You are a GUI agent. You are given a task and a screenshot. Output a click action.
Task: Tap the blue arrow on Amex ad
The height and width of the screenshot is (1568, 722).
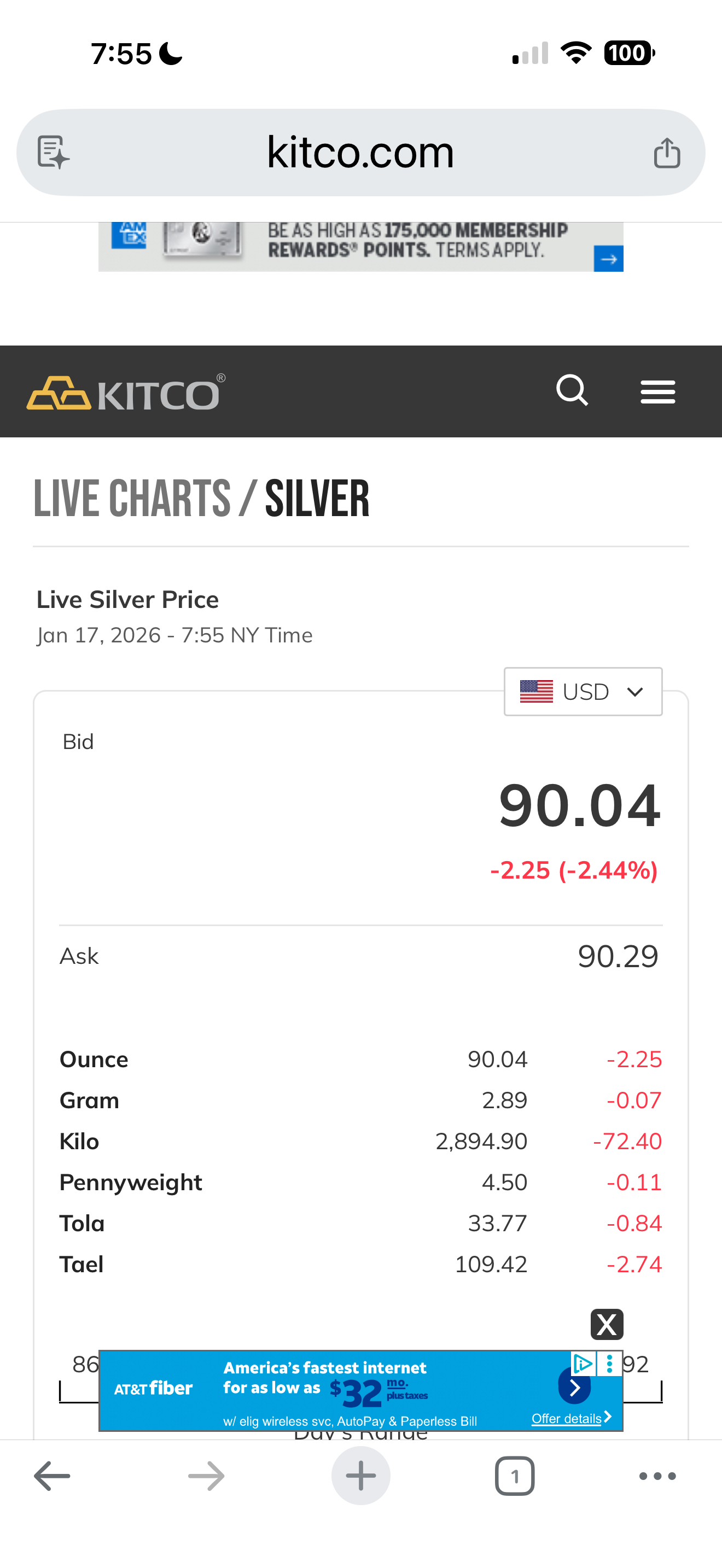point(608,259)
